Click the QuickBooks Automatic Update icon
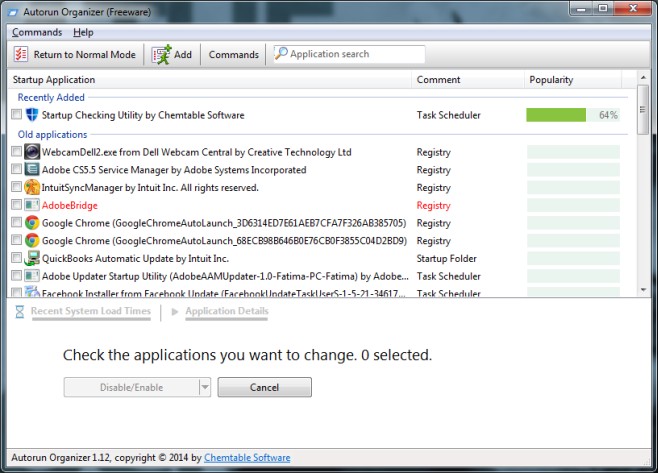The height and width of the screenshot is (473, 658). coord(32,258)
